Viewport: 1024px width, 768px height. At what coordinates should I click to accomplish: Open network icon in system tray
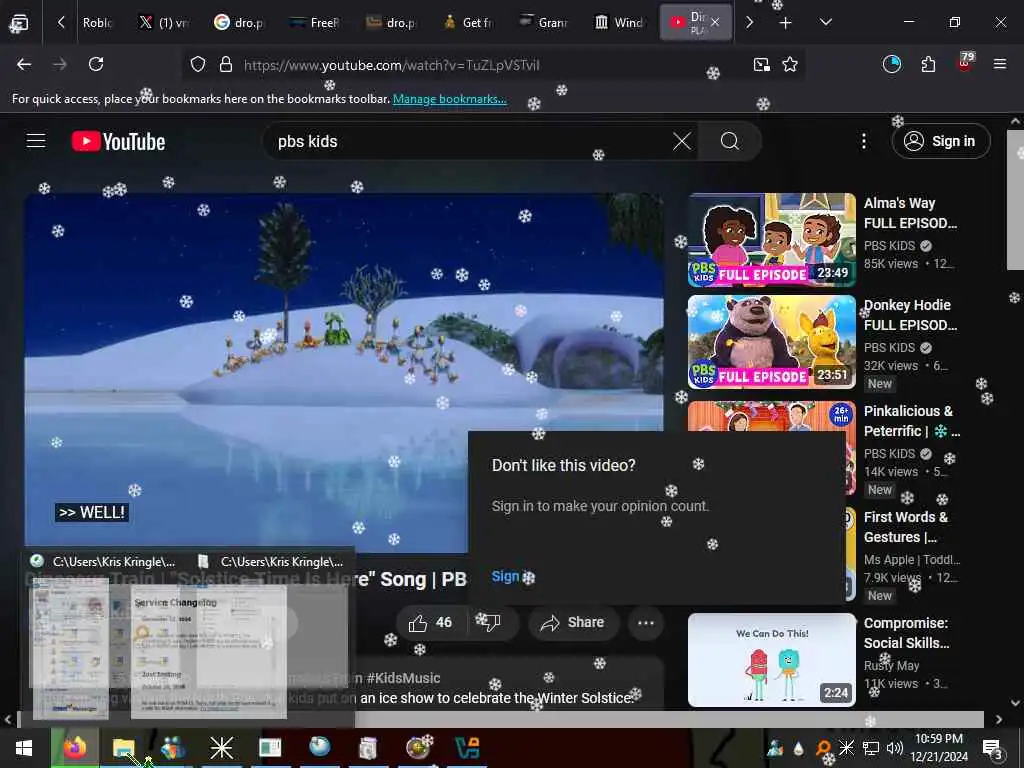(871, 748)
